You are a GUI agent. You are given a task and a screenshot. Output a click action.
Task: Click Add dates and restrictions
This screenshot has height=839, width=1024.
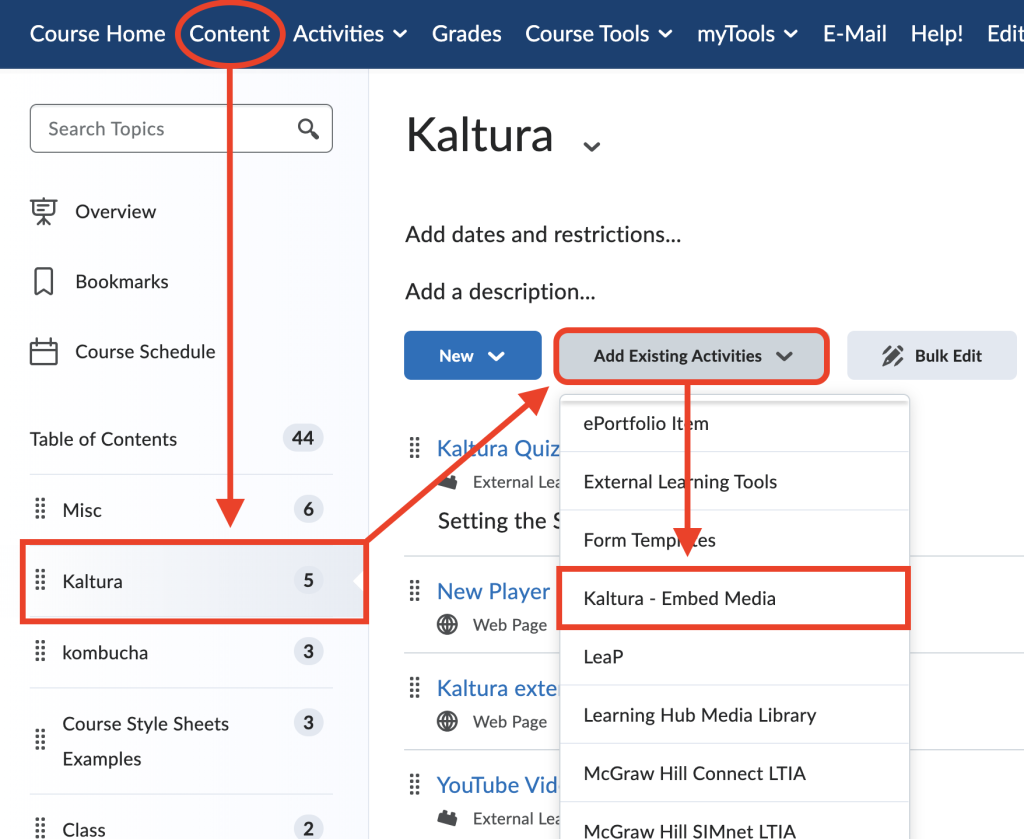(543, 234)
